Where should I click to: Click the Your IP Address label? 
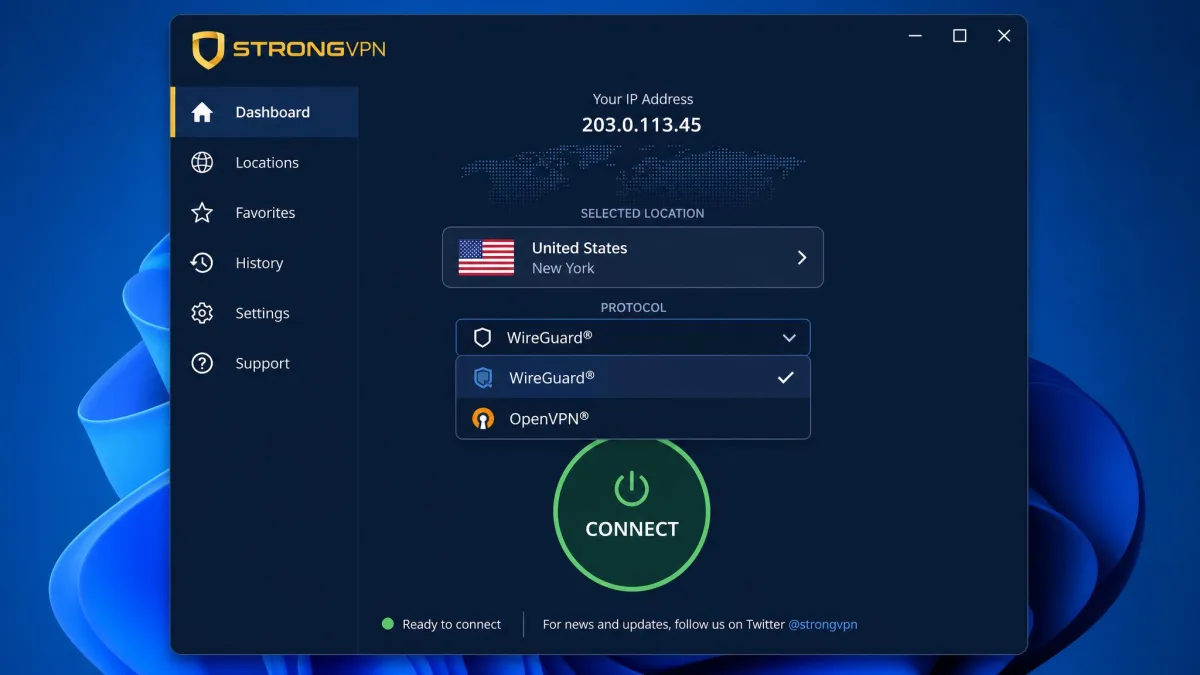[642, 99]
